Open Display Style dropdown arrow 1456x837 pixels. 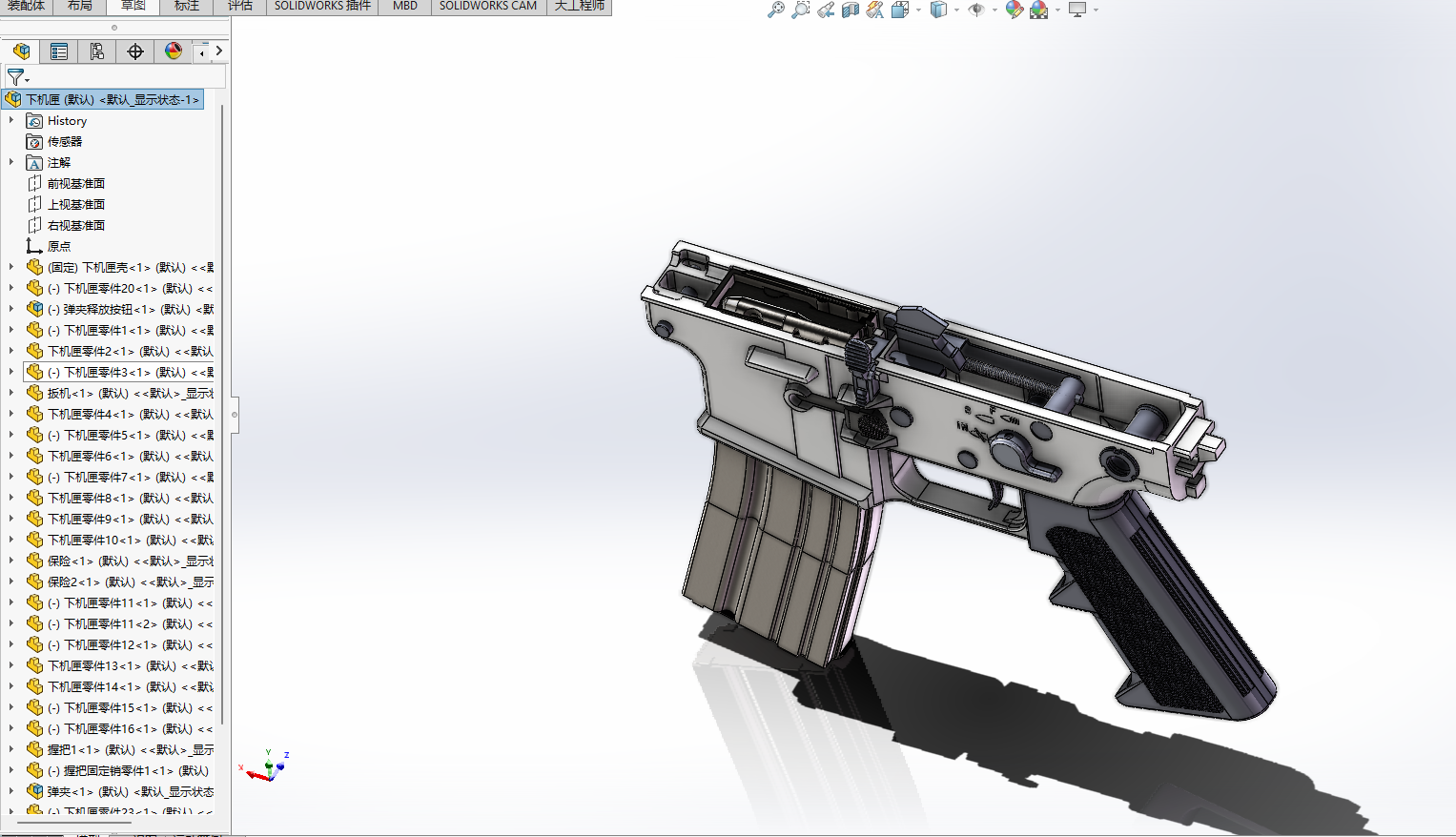956,10
